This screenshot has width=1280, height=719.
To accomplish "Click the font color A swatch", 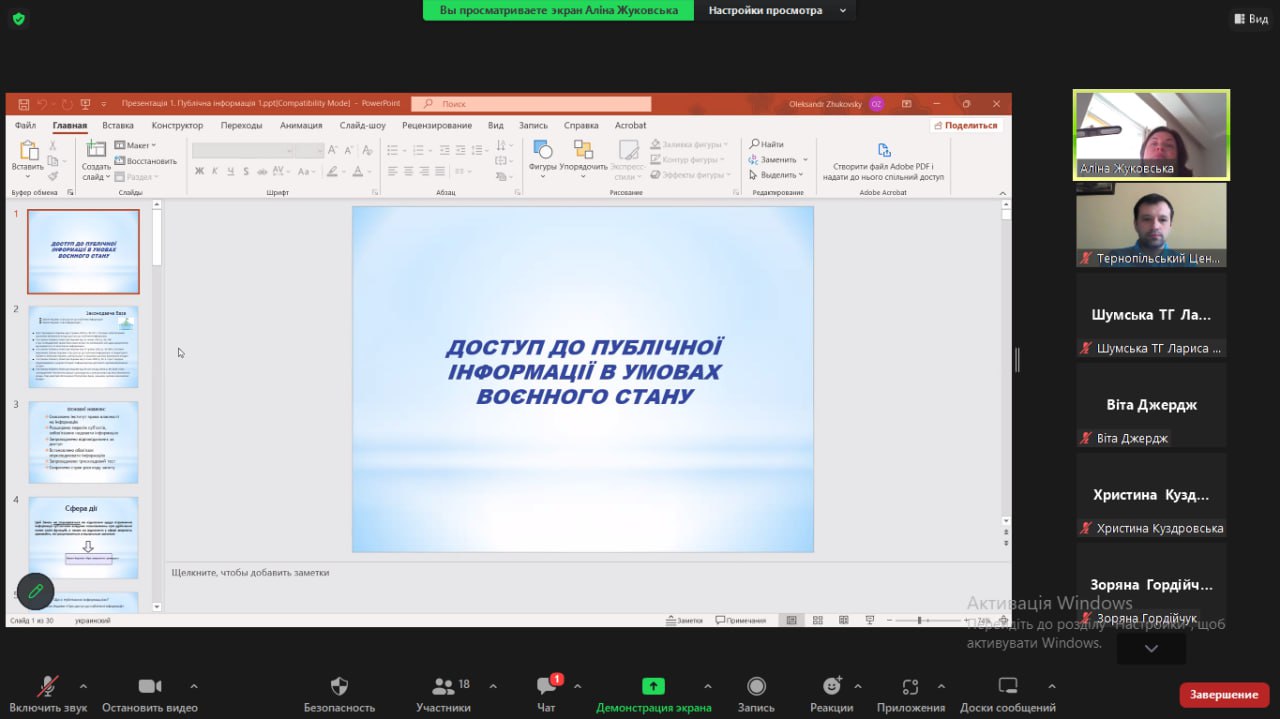I will coord(358,172).
